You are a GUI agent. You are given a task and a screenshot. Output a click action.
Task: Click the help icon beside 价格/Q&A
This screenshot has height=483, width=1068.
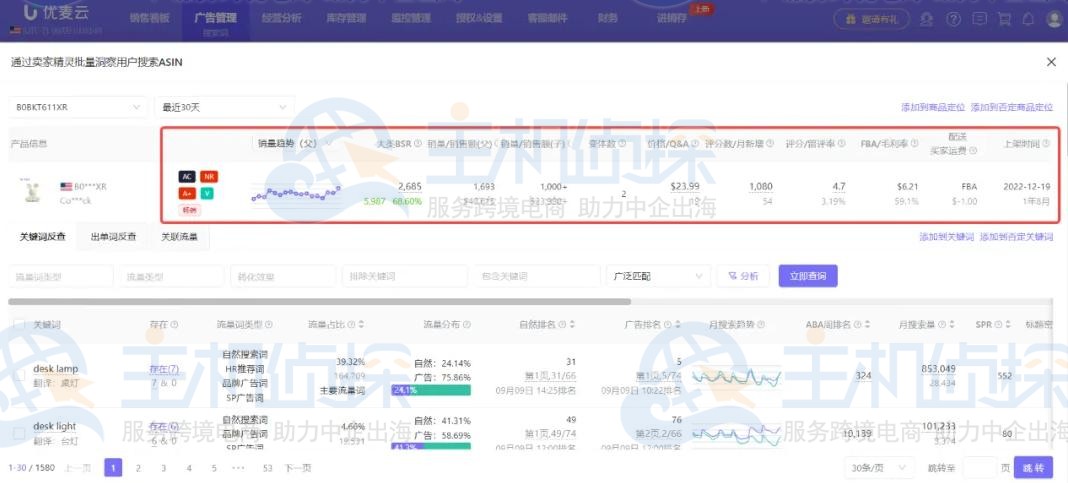coord(695,144)
